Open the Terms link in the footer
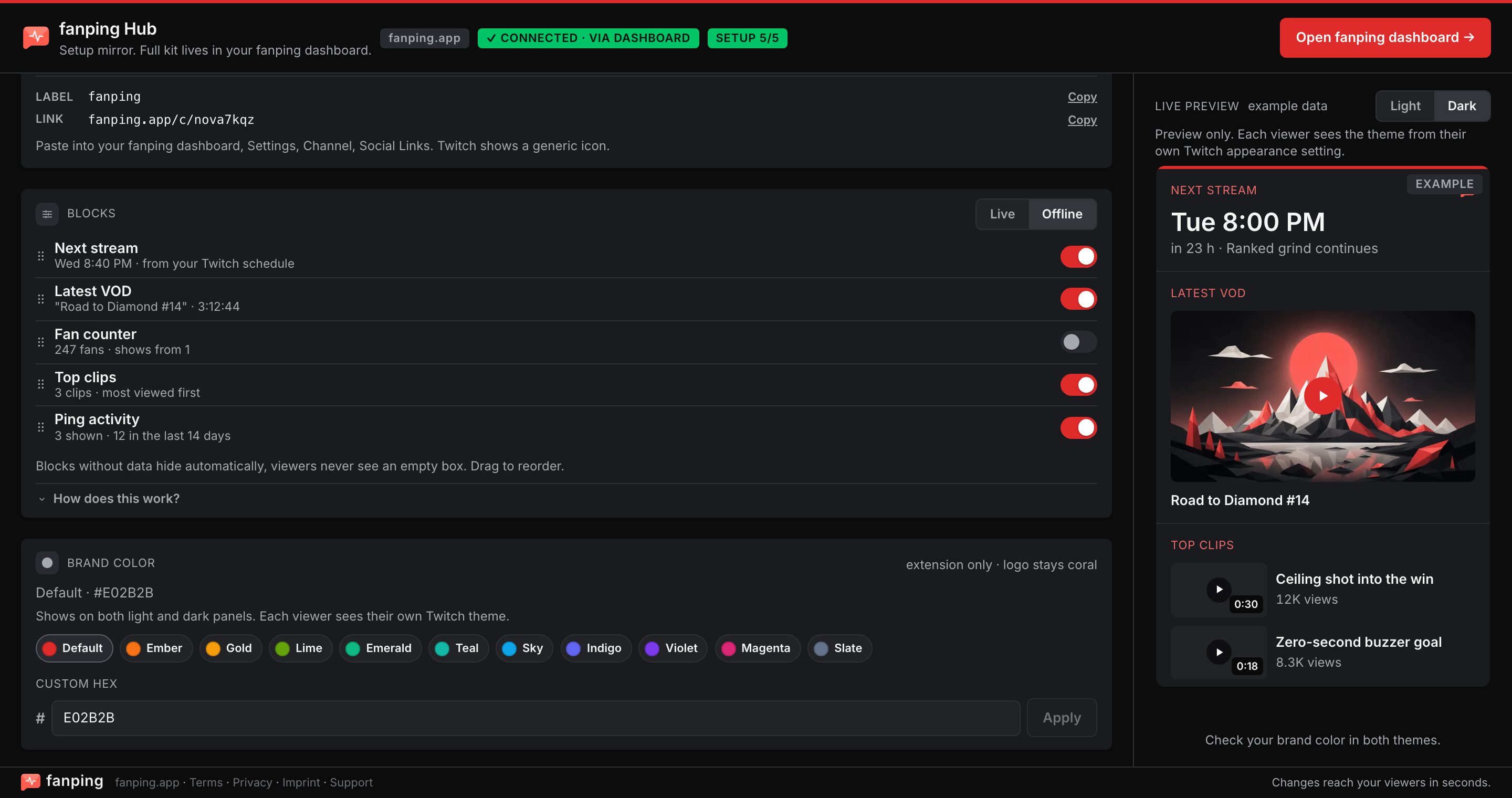The height and width of the screenshot is (798, 1512). click(206, 782)
